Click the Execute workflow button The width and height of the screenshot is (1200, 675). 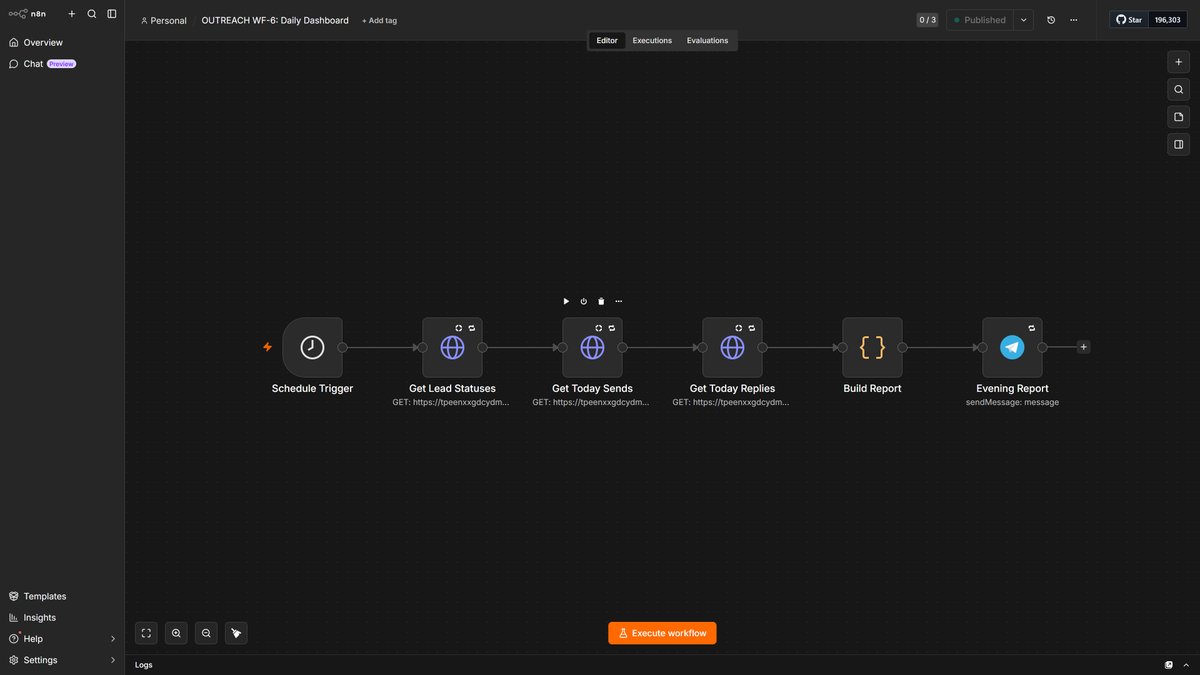point(662,633)
